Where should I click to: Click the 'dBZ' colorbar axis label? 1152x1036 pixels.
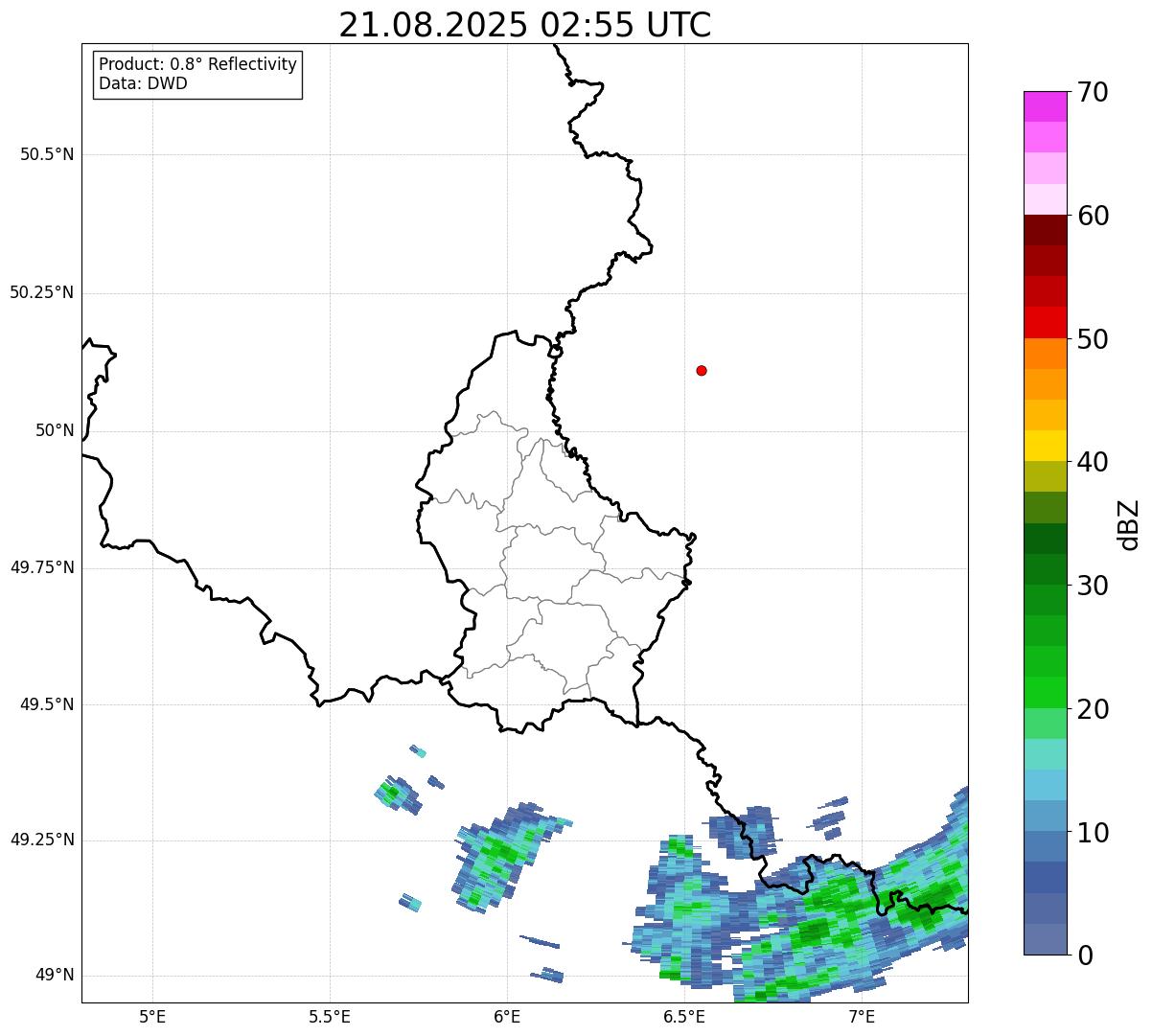point(1129,524)
